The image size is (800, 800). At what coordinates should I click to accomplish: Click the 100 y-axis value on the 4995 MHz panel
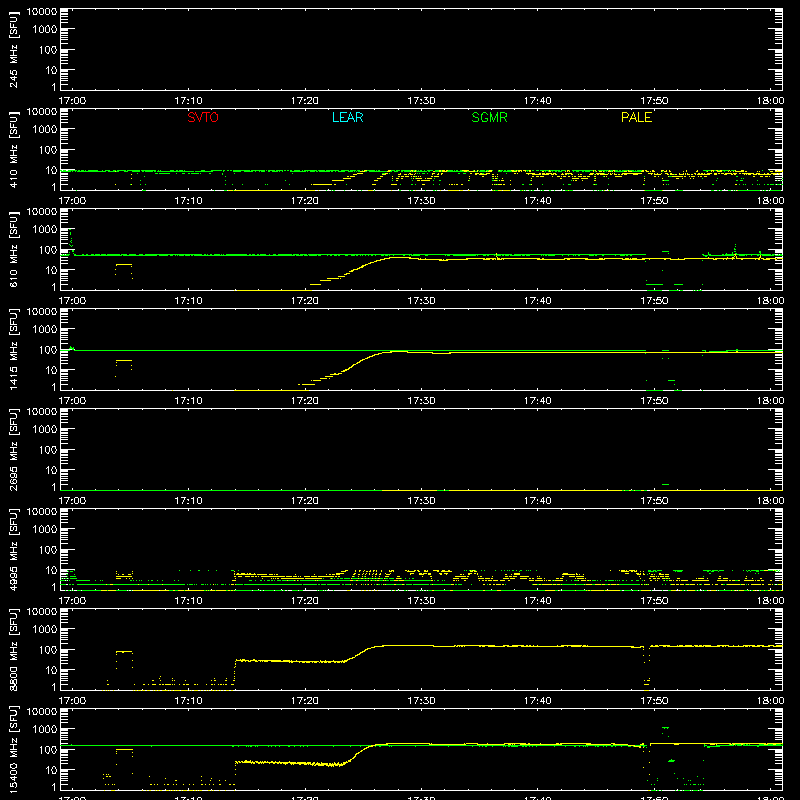pos(48,550)
